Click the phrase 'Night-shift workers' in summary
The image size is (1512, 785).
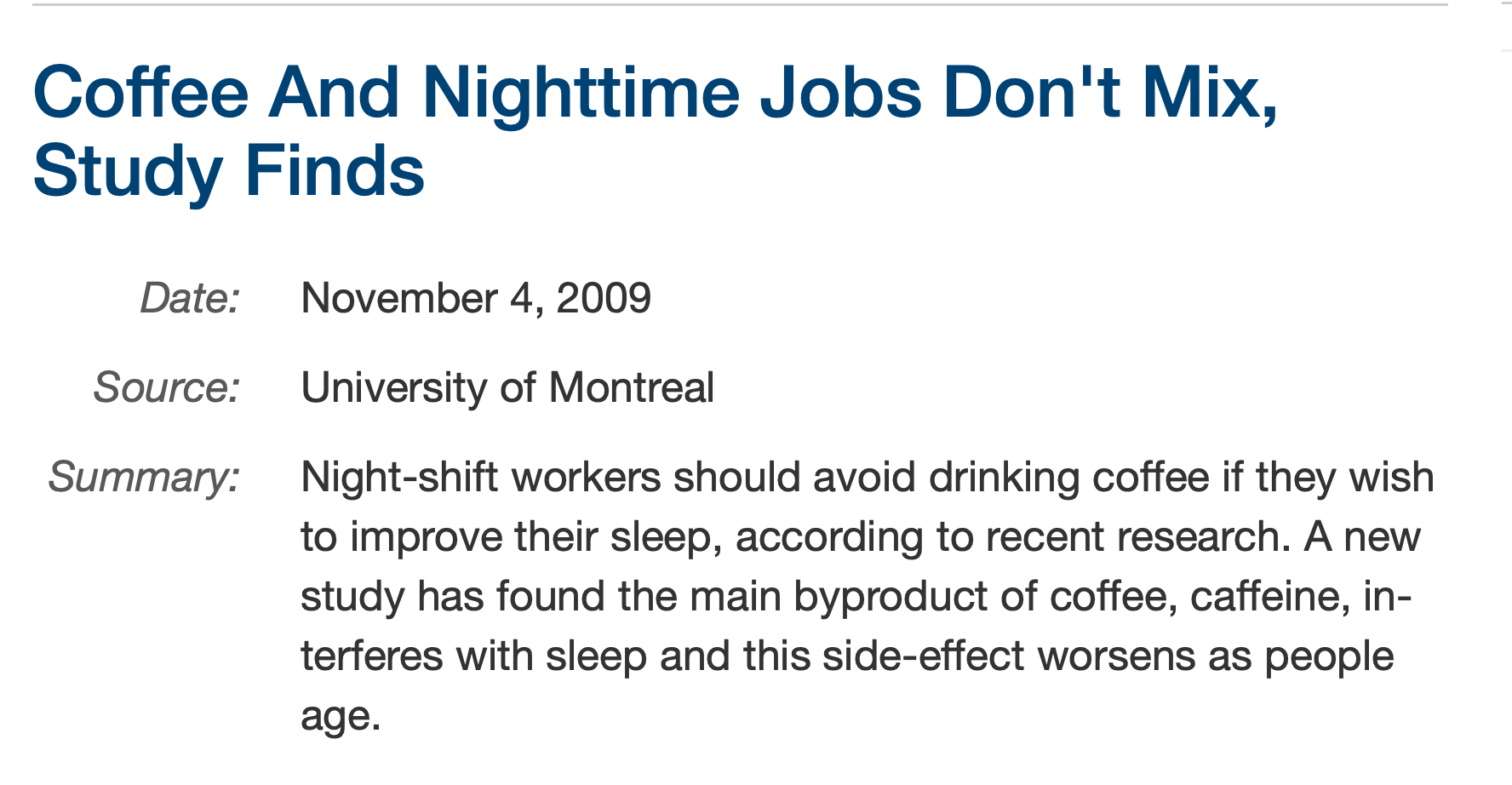481,478
